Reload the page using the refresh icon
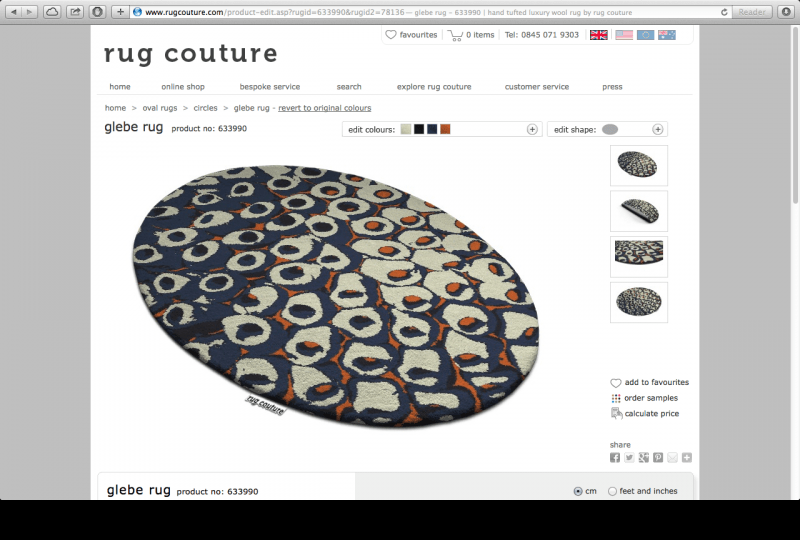This screenshot has height=540, width=800. tap(723, 12)
